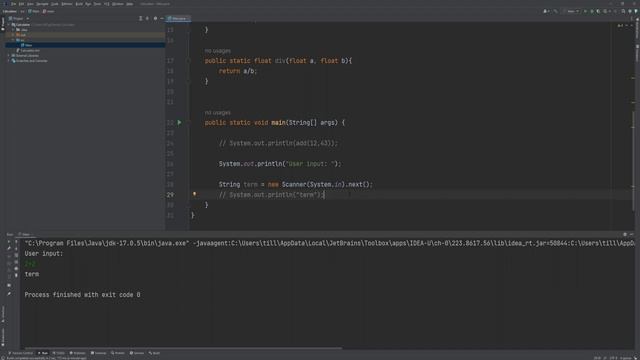
Task: Click the "term" output line in console
Action: click(32, 274)
